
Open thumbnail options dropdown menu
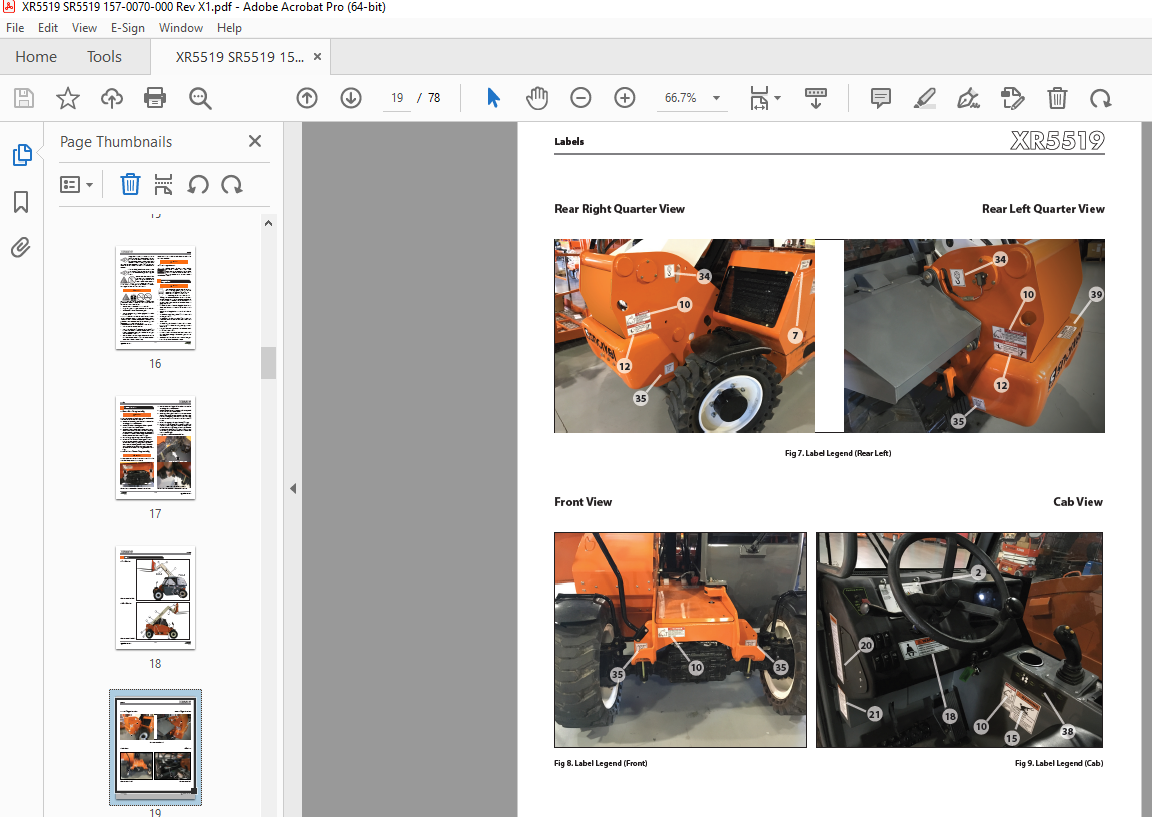[76, 184]
